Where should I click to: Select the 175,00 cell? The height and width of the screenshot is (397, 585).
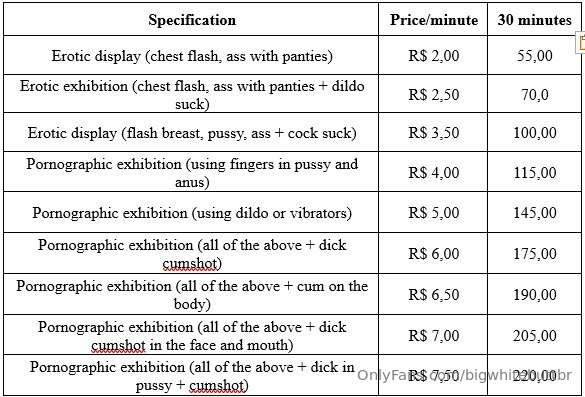click(x=534, y=253)
